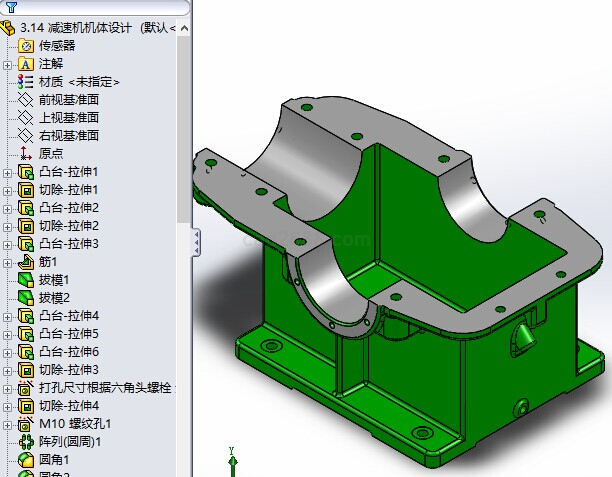The height and width of the screenshot is (477, 612).
Task: Click the panel collapse handle on splitter
Action: pyautogui.click(x=196, y=240)
